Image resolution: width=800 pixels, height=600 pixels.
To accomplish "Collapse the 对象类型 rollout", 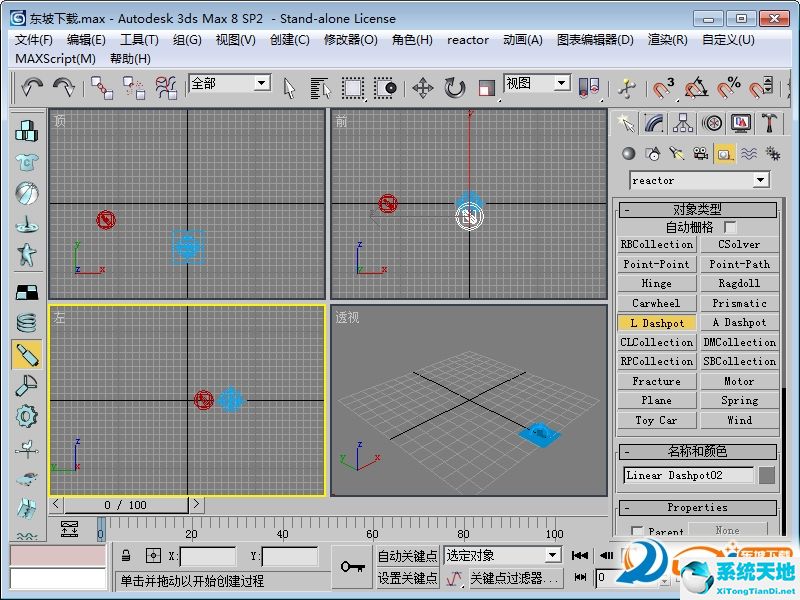I will [697, 209].
